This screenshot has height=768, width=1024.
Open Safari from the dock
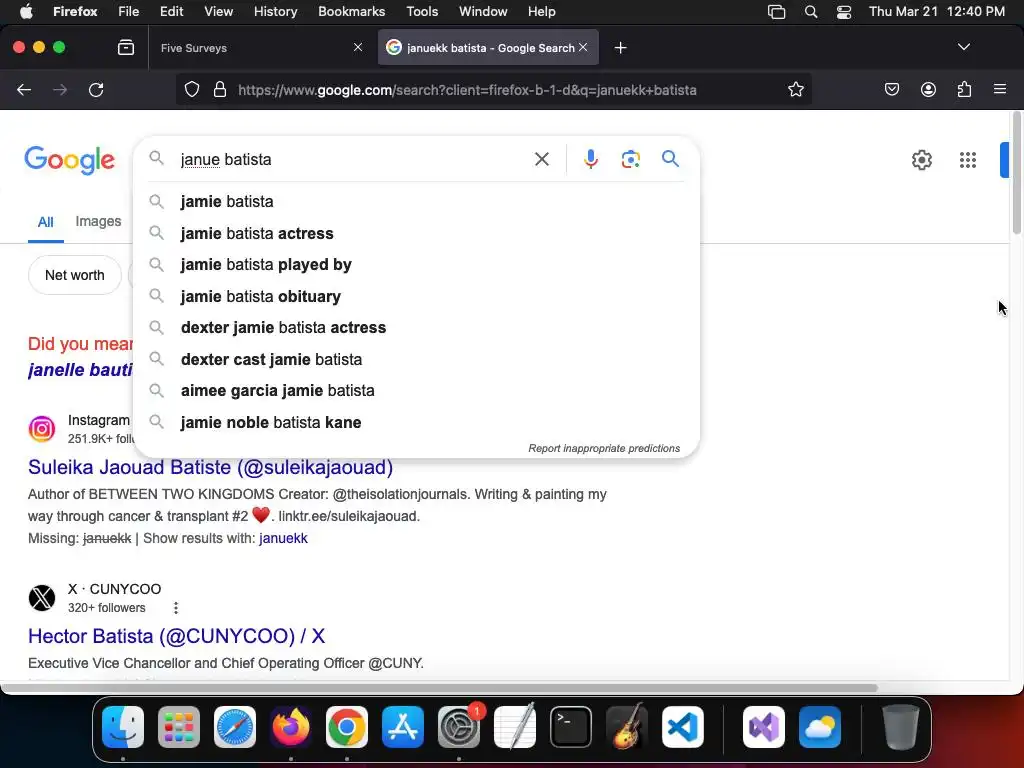point(235,727)
